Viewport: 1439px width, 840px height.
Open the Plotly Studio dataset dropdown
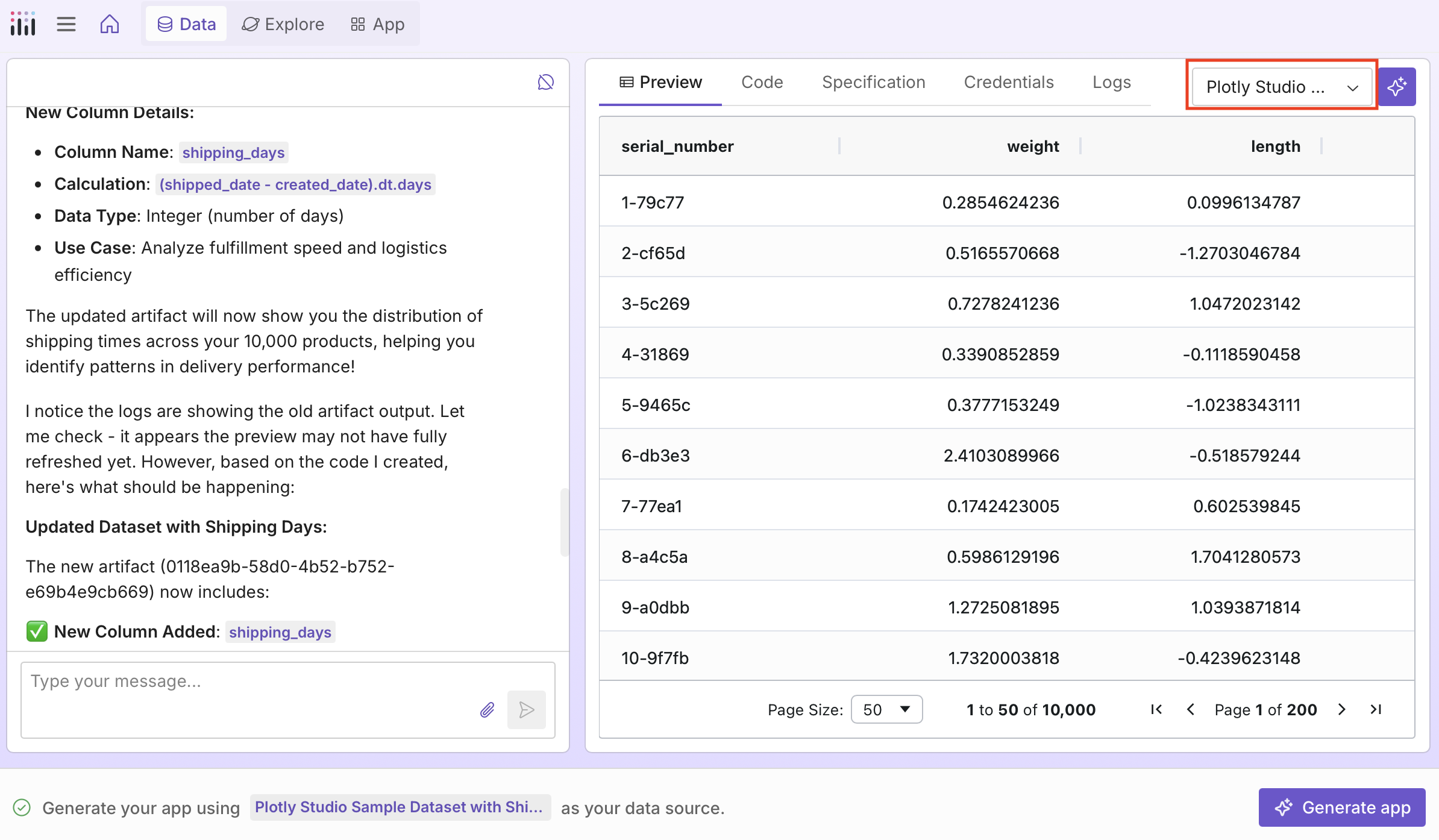(x=1281, y=86)
